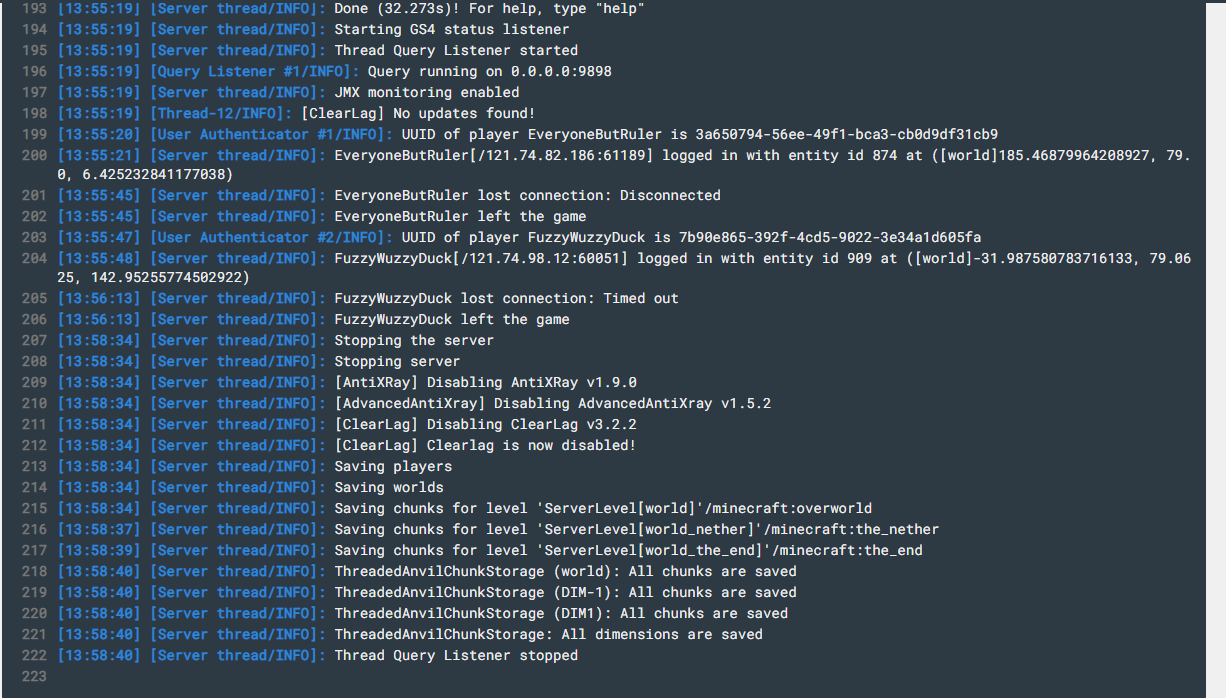Click the '[13:58:37]' timestamp on line 216
Image resolution: width=1226 pixels, height=698 pixels.
(x=99, y=529)
